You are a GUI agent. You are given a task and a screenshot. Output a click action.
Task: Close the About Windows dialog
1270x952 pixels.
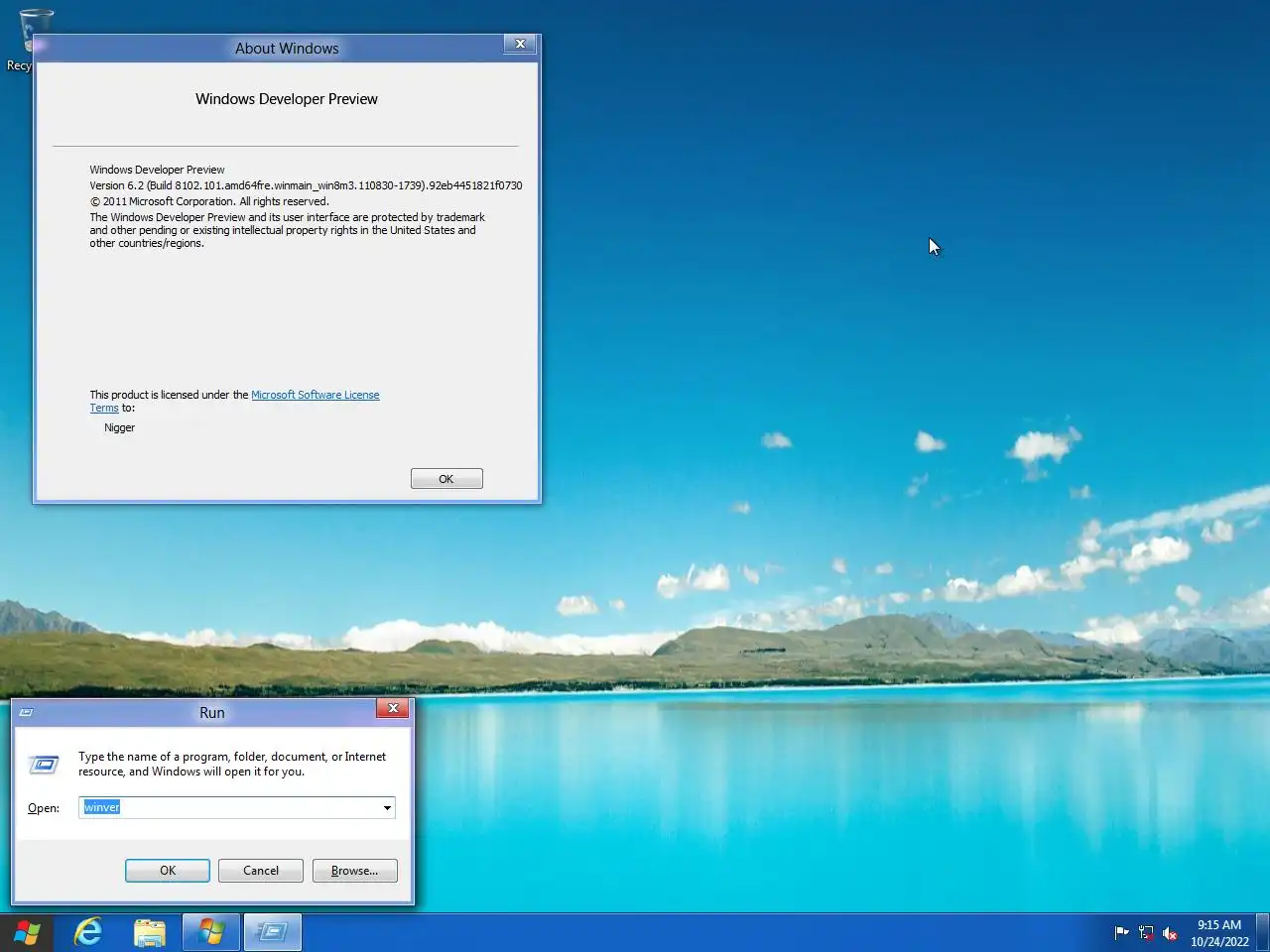pyautogui.click(x=520, y=44)
